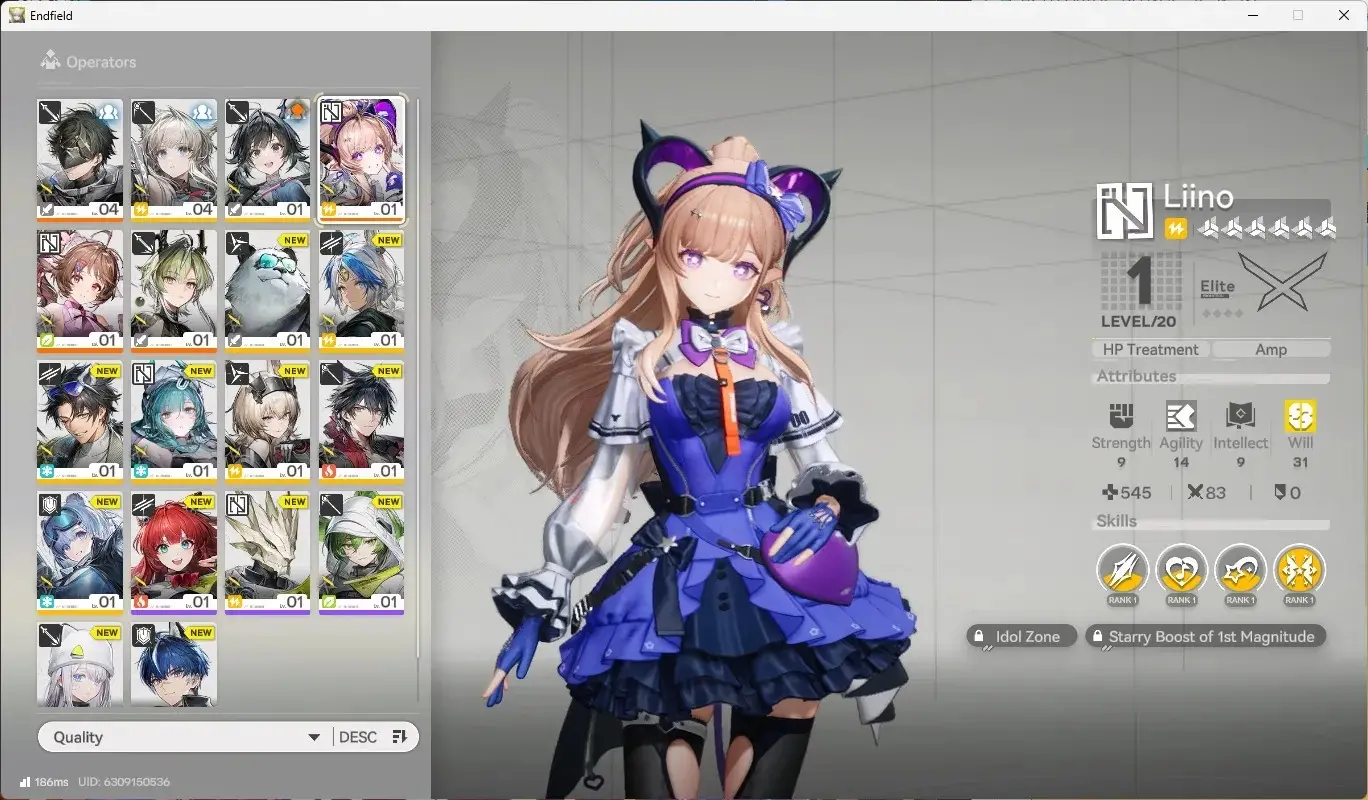Click the HP Treatment tag

[1150, 349]
